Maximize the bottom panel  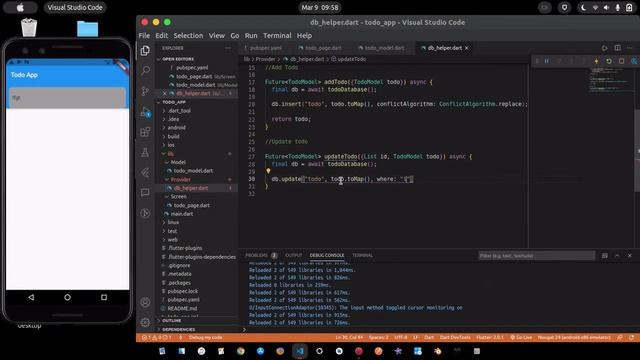click(x=617, y=256)
